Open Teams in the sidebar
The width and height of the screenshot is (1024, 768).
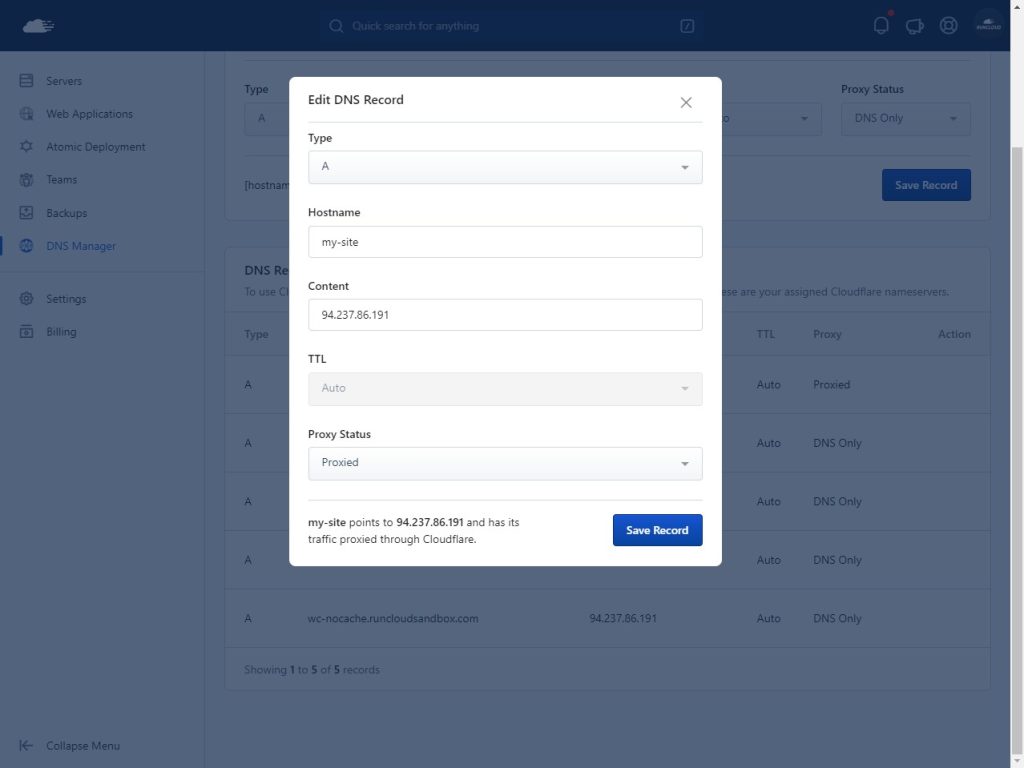pos(61,180)
